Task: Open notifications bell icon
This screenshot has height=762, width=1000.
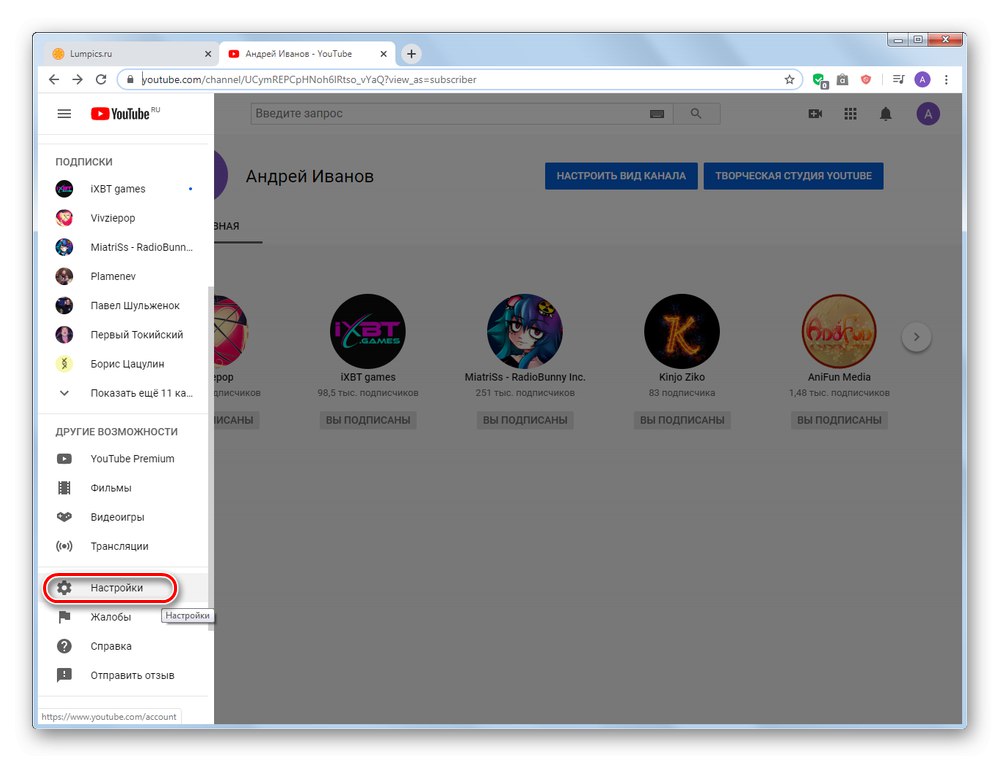Action: (886, 114)
